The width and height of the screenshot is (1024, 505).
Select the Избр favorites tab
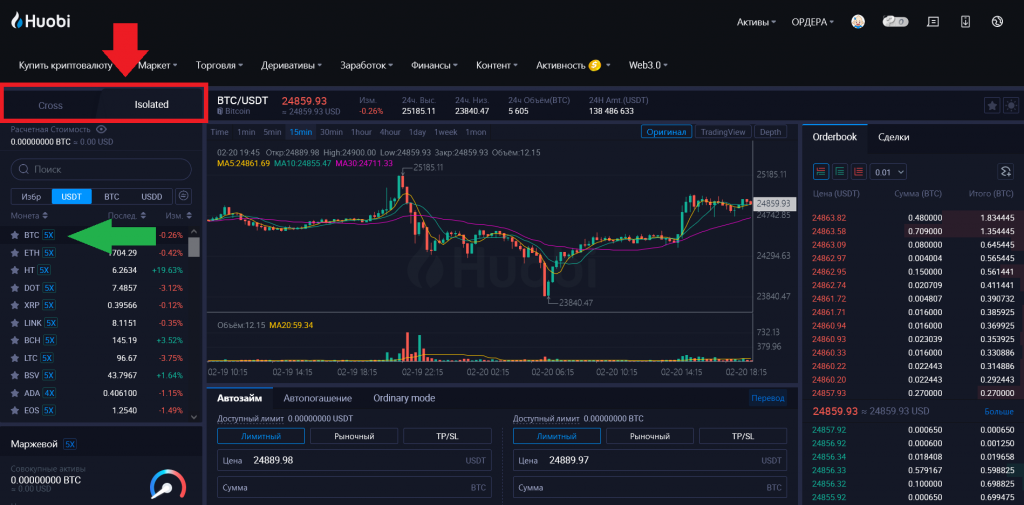click(31, 196)
